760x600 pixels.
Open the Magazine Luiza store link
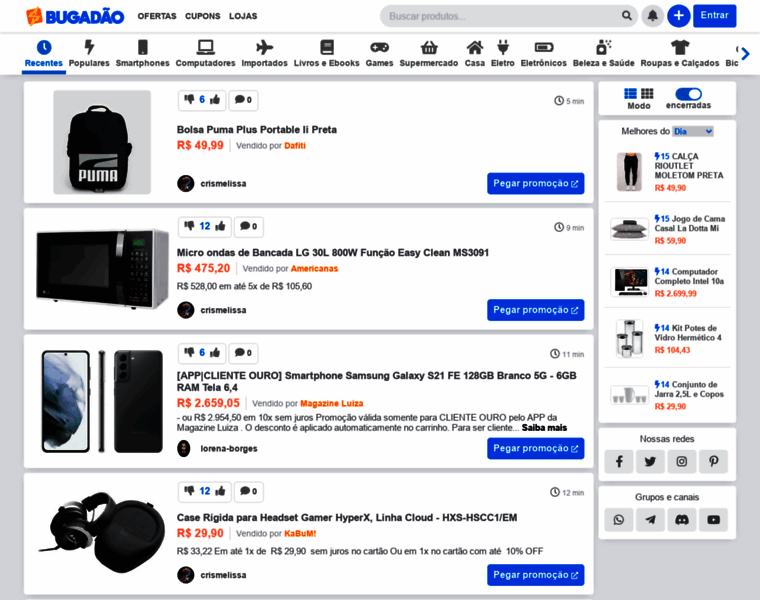click(332, 404)
